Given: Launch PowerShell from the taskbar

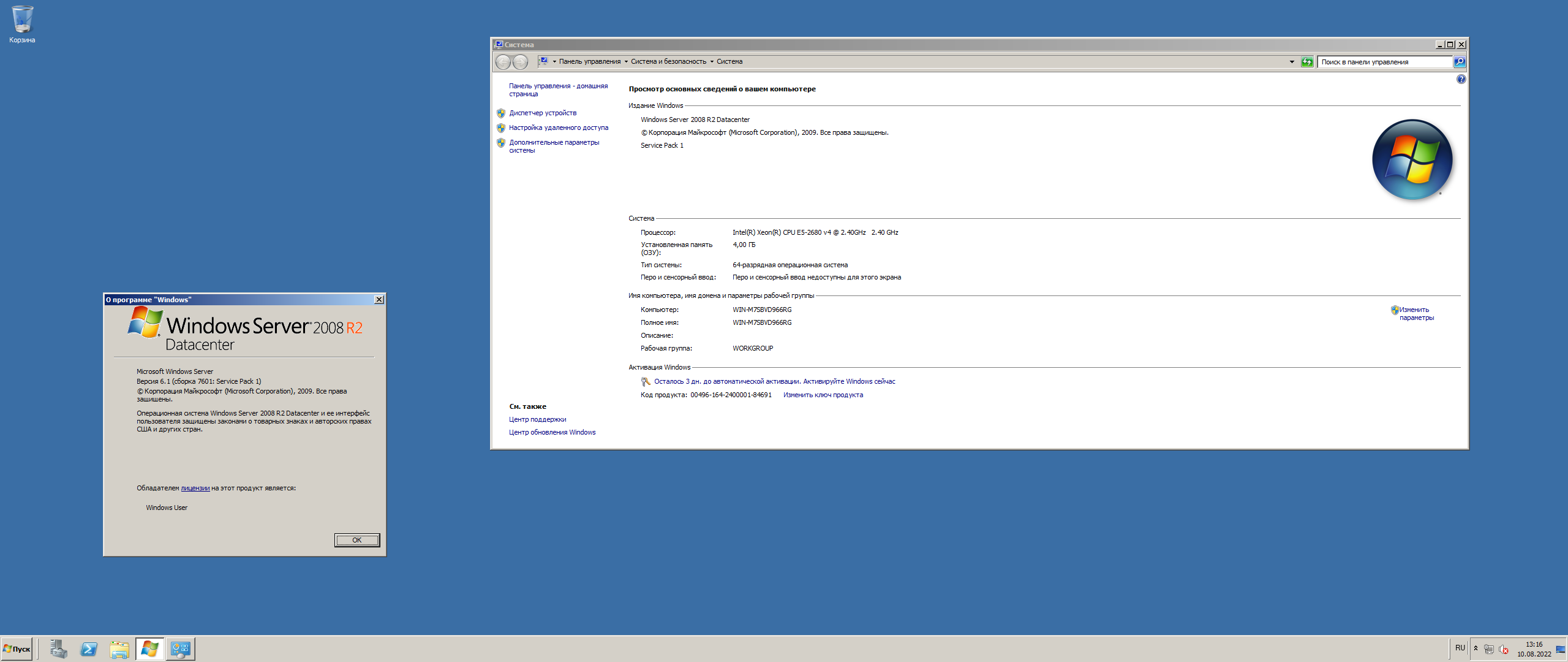Looking at the screenshot, I should point(89,649).
